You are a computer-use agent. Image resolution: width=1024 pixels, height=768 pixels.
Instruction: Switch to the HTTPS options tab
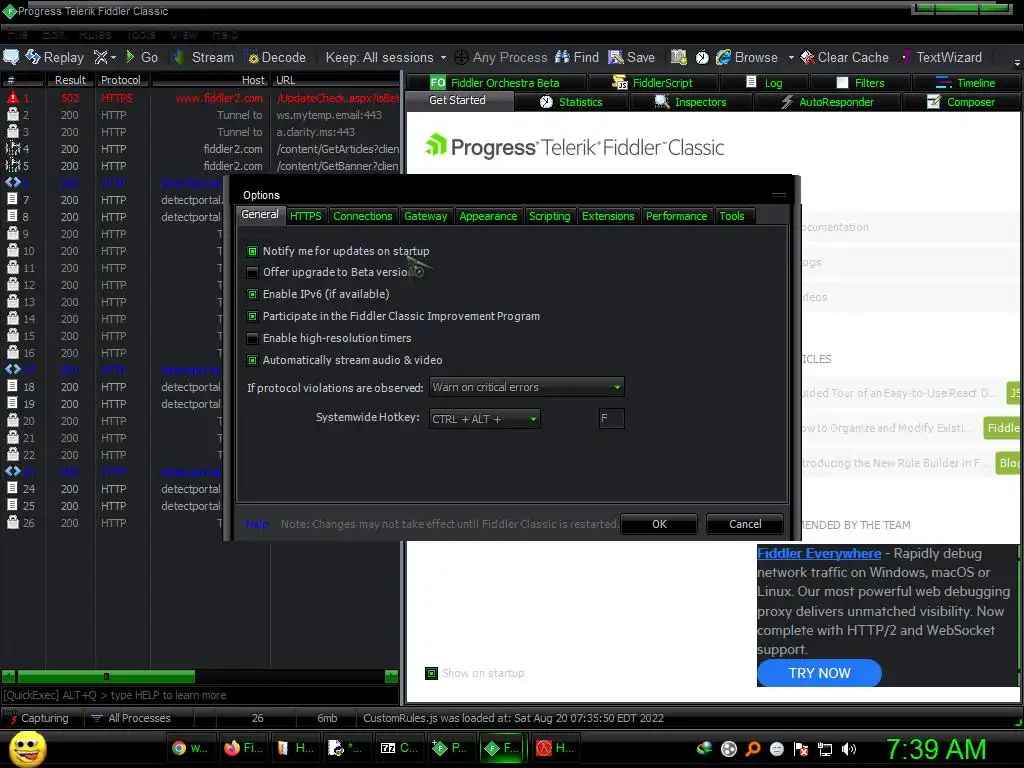coord(306,216)
